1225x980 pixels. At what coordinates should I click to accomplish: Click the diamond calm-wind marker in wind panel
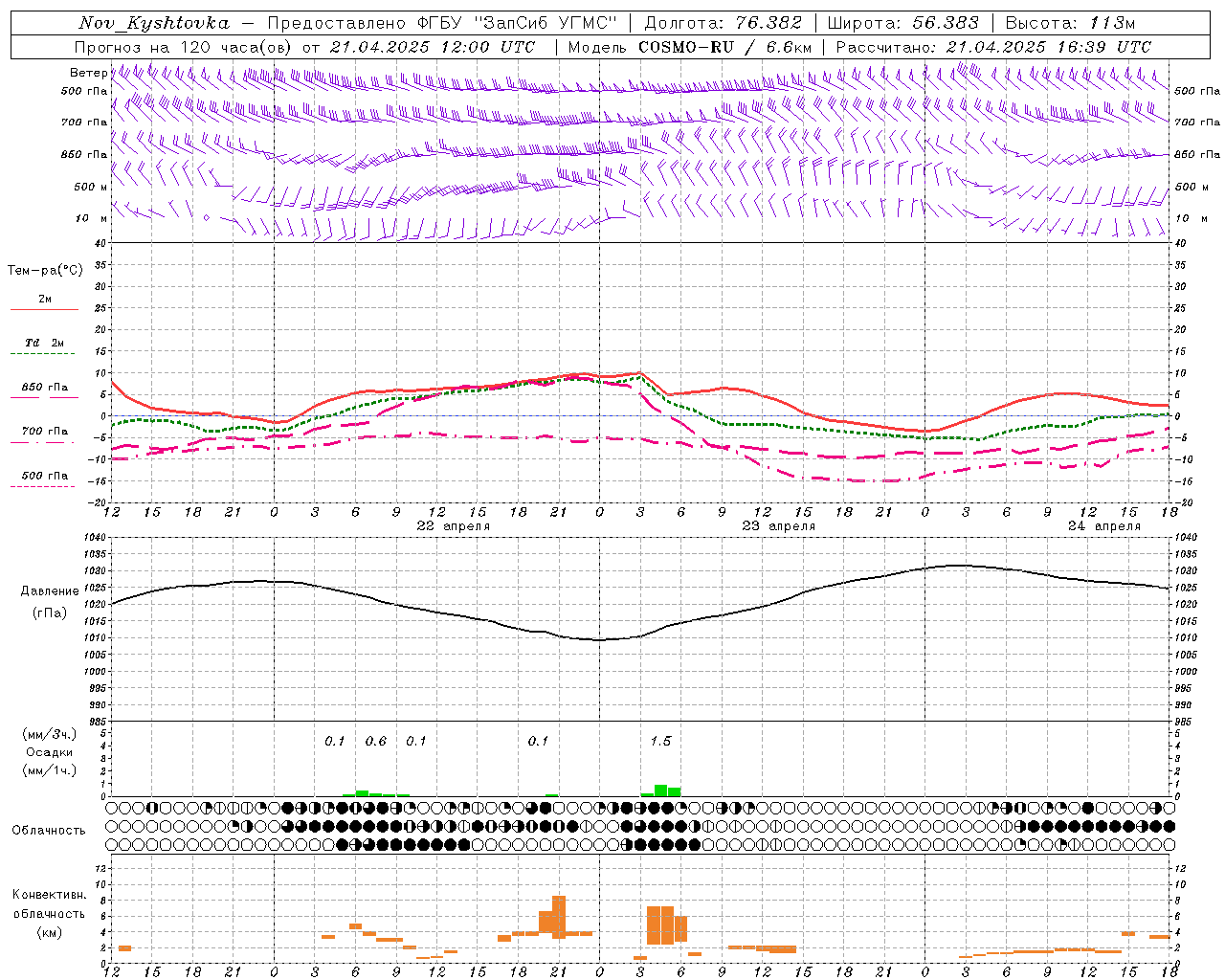coord(206,218)
